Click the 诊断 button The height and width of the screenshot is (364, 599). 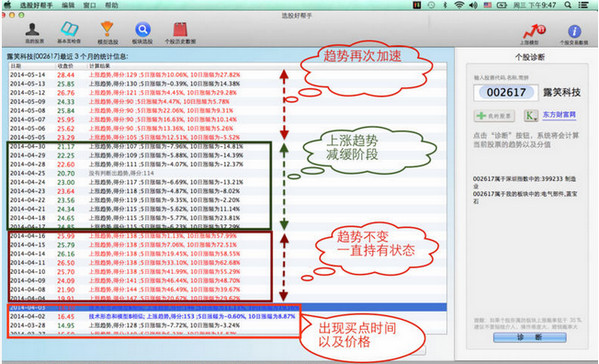pyautogui.click(x=529, y=337)
